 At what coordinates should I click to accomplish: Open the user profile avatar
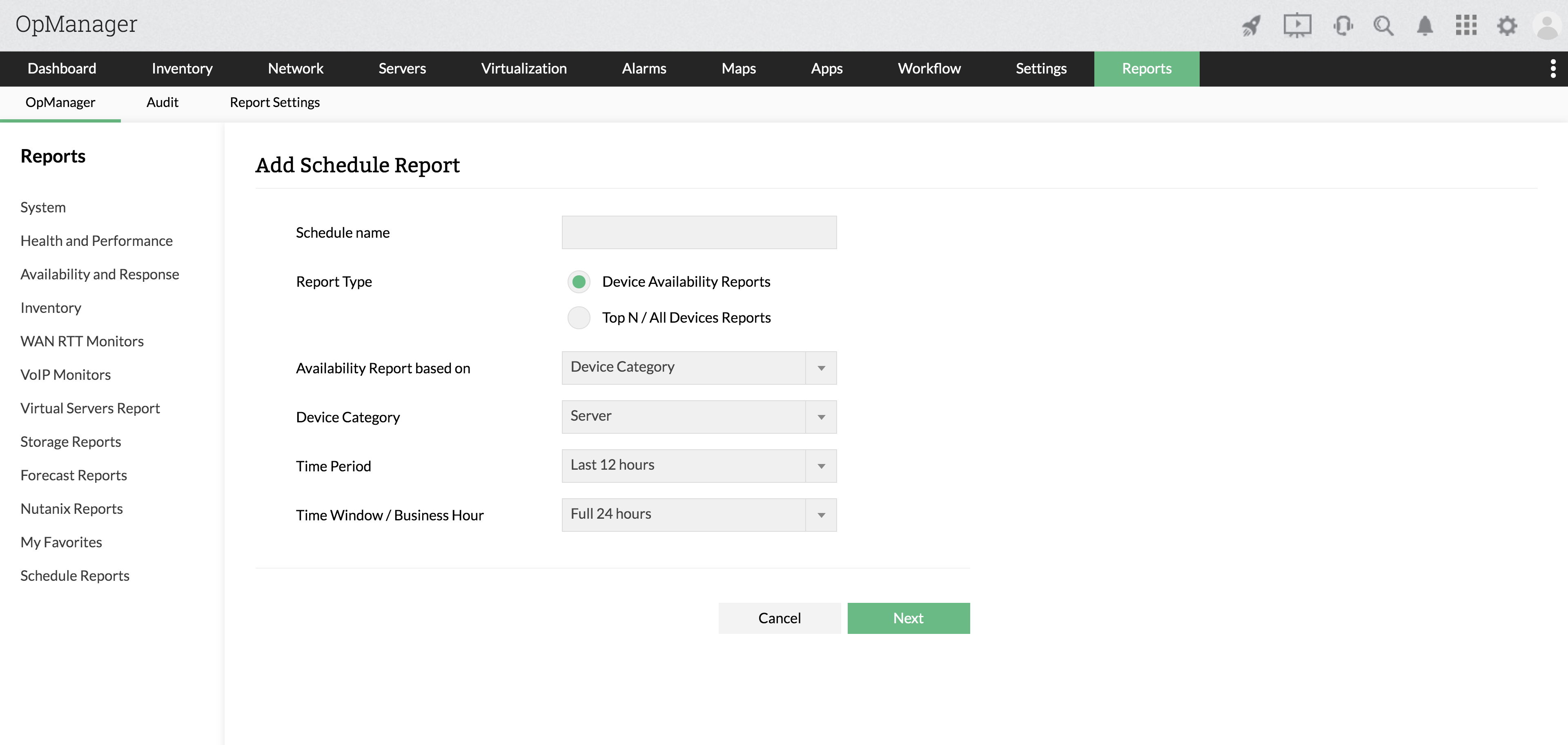(1547, 26)
